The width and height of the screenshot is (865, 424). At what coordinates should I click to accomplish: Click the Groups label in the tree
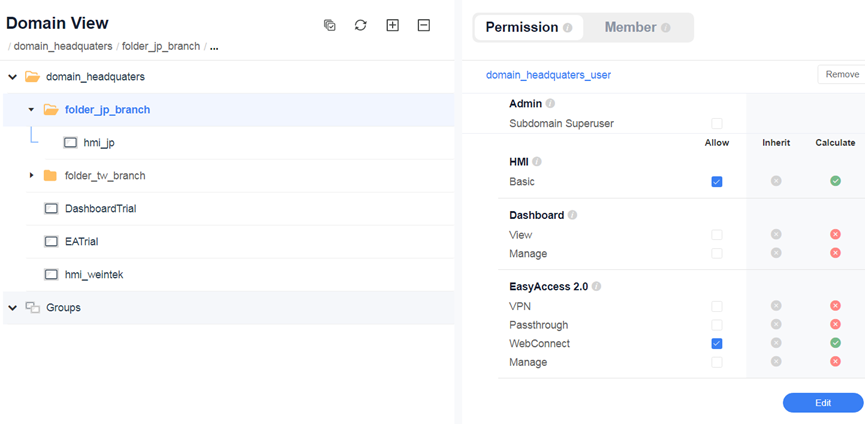coord(63,308)
